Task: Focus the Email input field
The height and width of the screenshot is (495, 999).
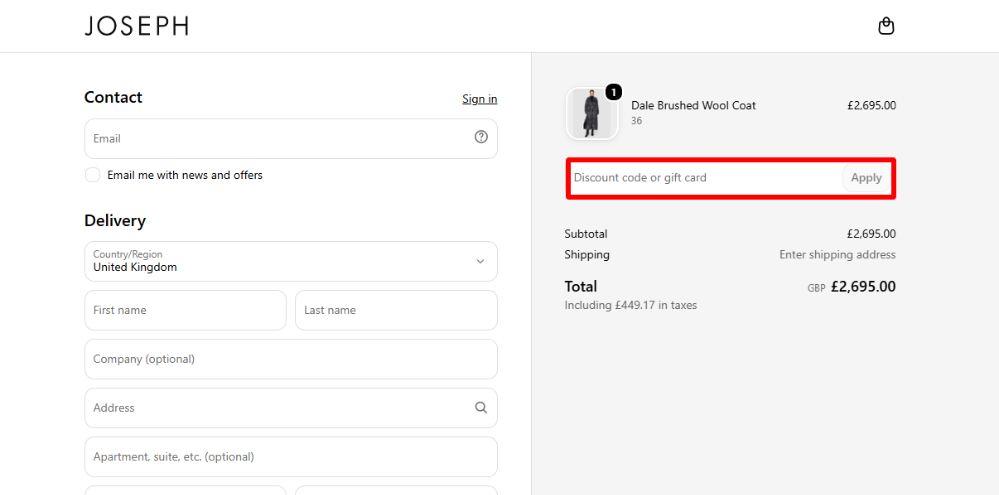Action: (x=291, y=138)
